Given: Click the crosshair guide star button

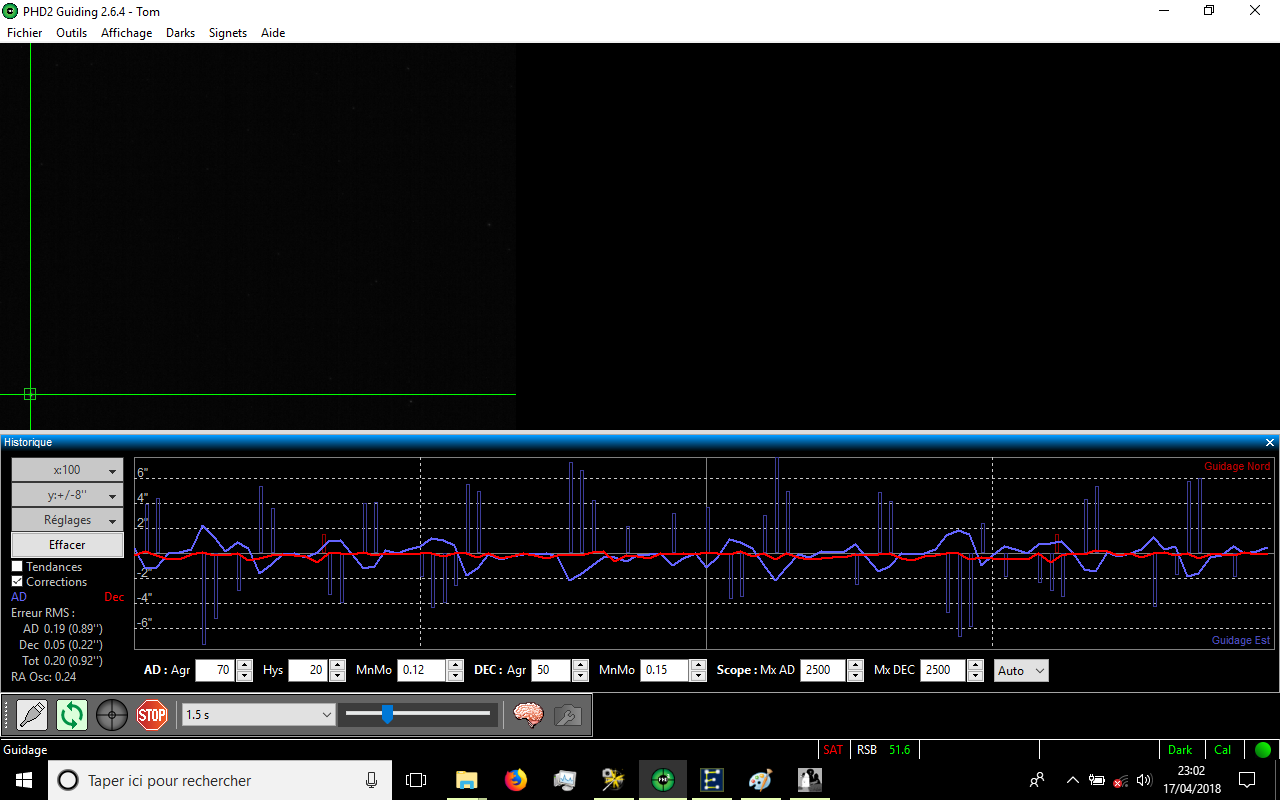Looking at the screenshot, I should (112, 715).
